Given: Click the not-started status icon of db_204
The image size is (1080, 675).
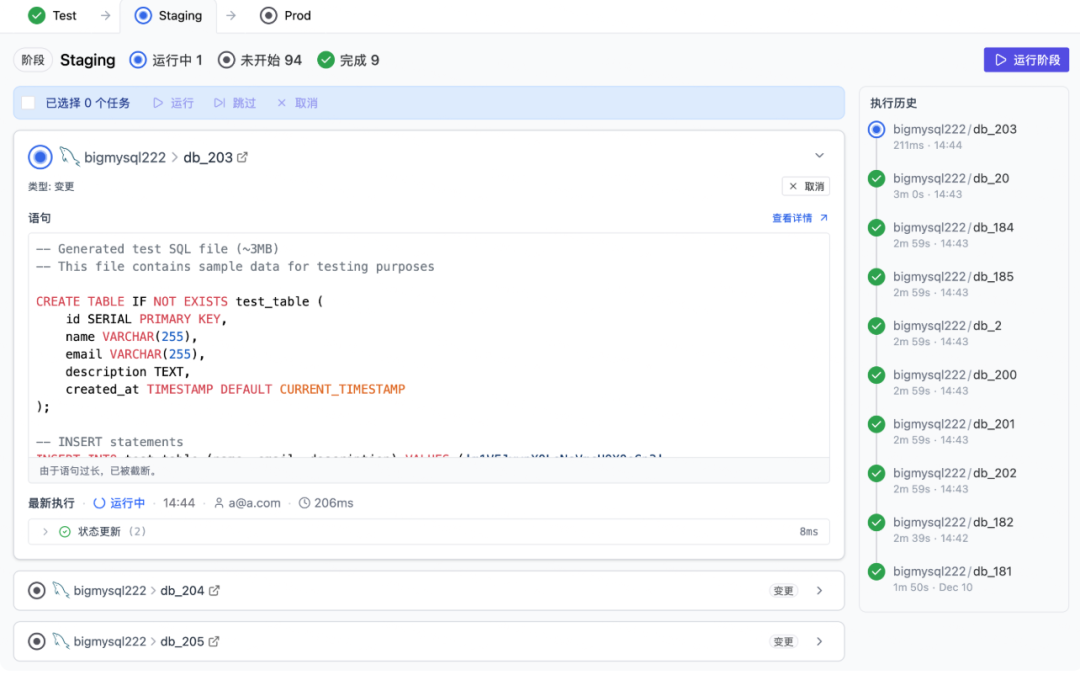Looking at the screenshot, I should pos(37,590).
